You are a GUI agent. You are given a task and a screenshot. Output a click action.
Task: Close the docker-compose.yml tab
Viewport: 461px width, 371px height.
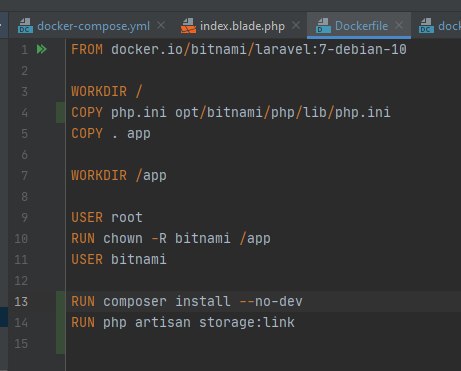point(161,25)
